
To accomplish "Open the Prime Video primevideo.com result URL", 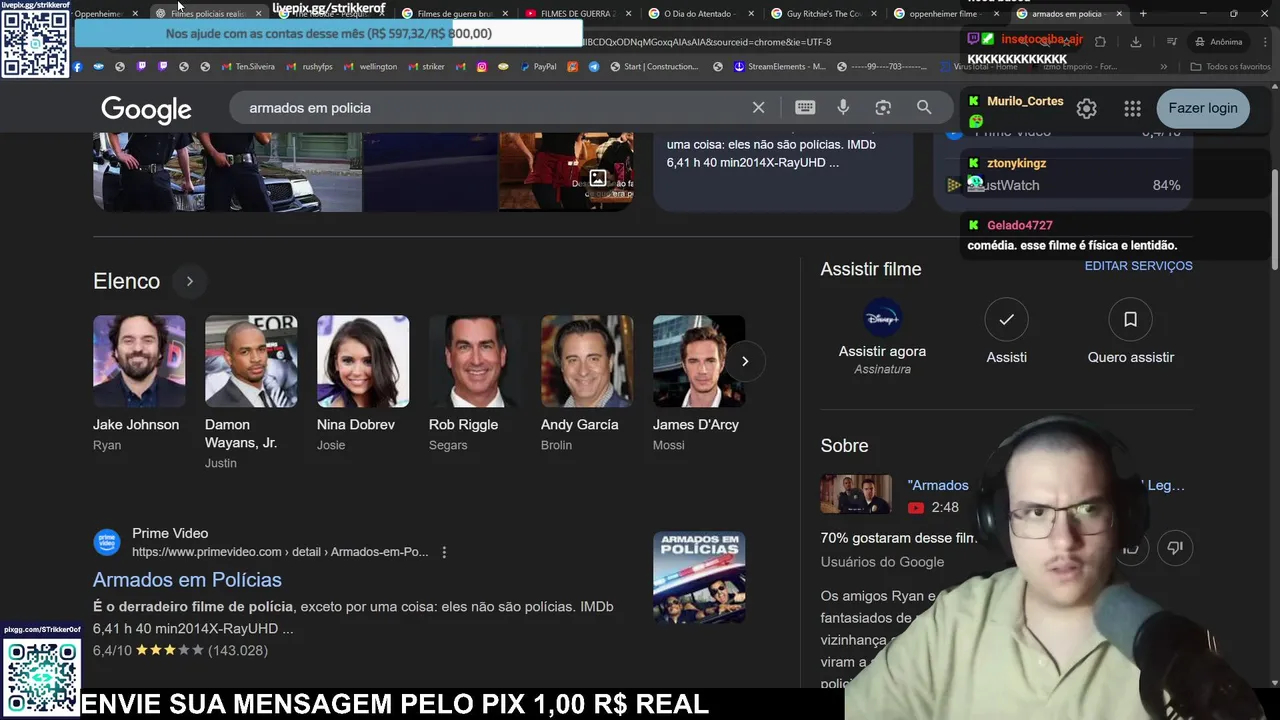I will point(280,552).
